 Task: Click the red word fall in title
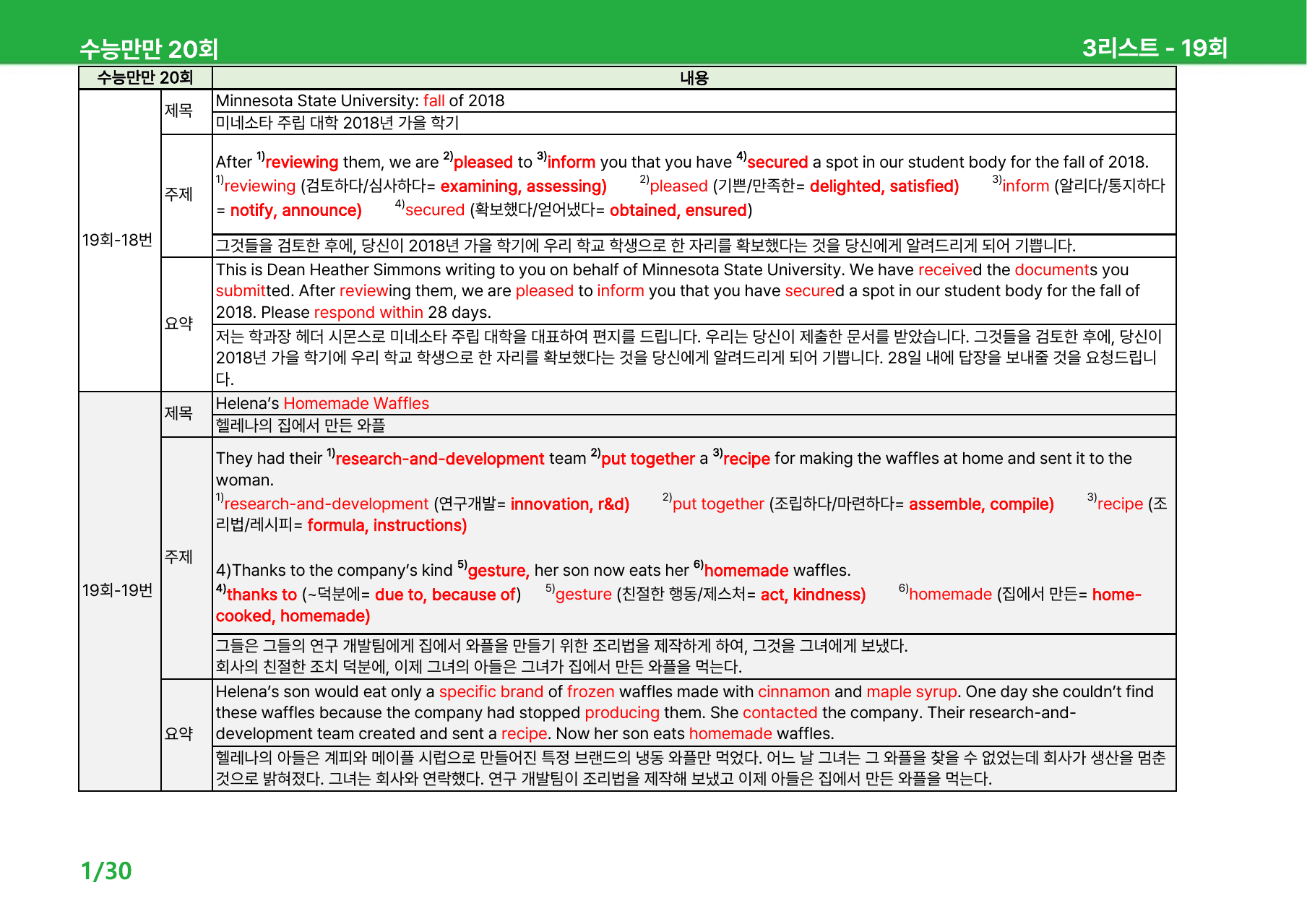tap(433, 100)
